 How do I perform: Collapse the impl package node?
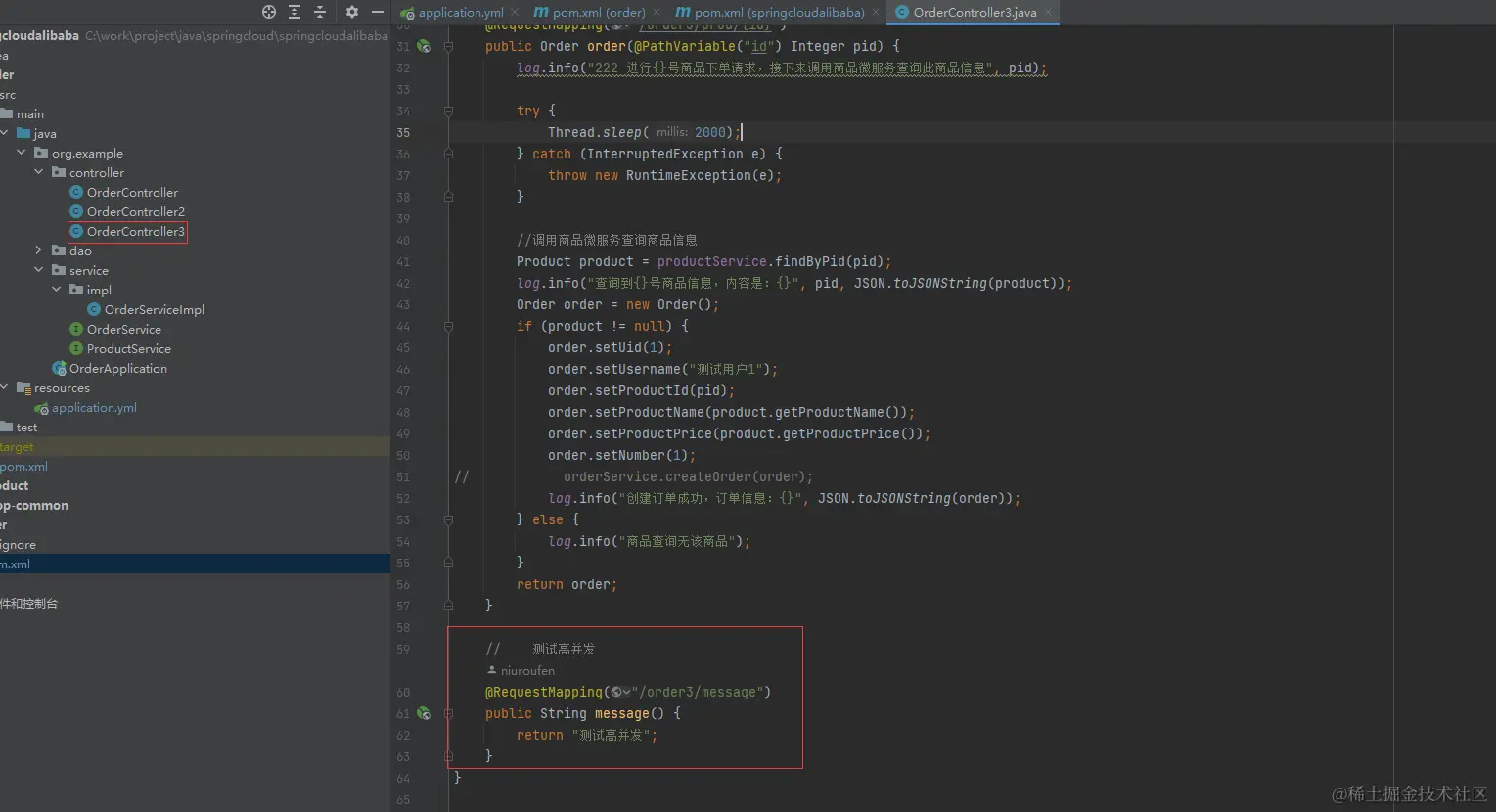click(x=57, y=291)
